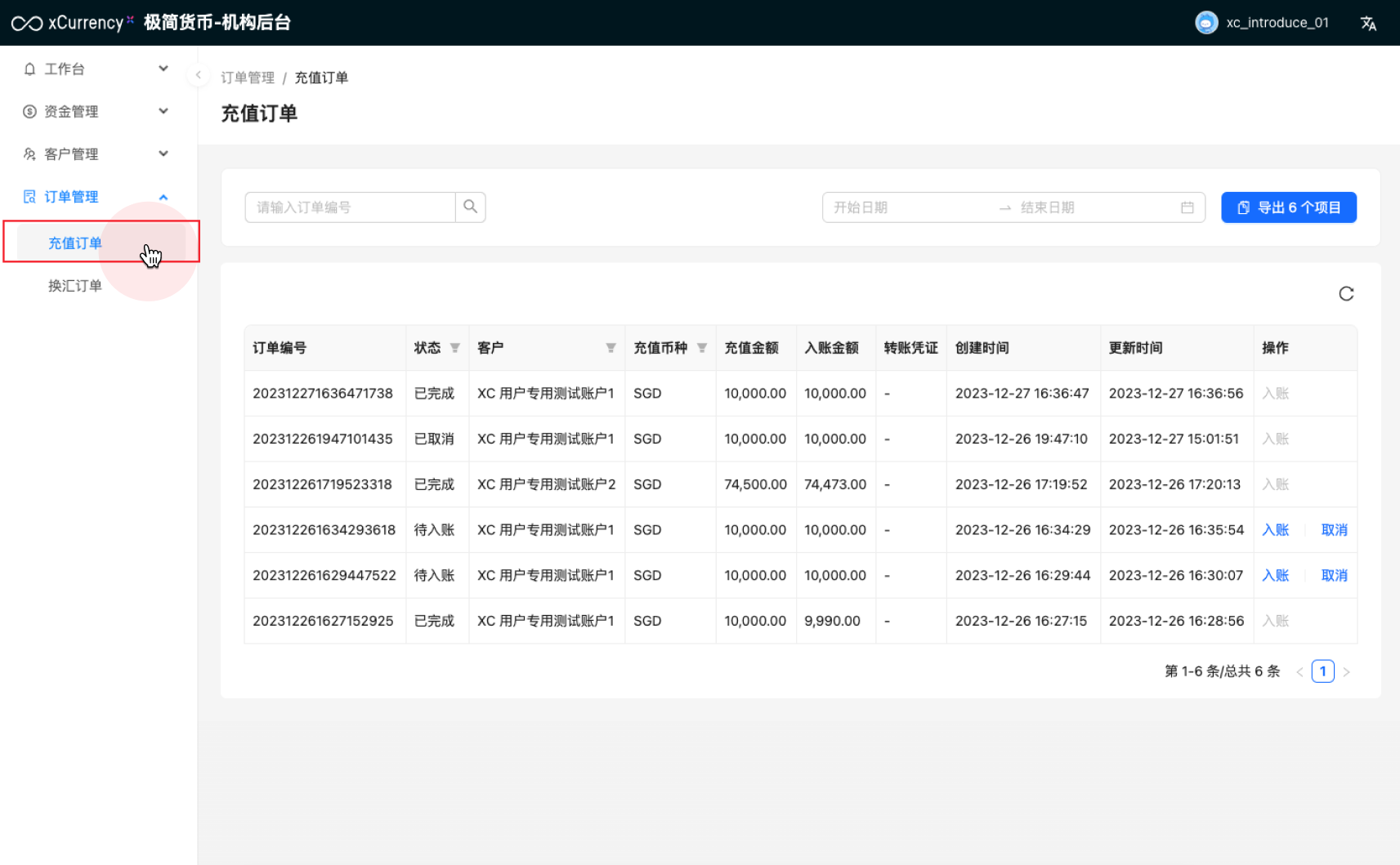
Task: Open the 换汇订单 submenu item
Action: tap(75, 286)
